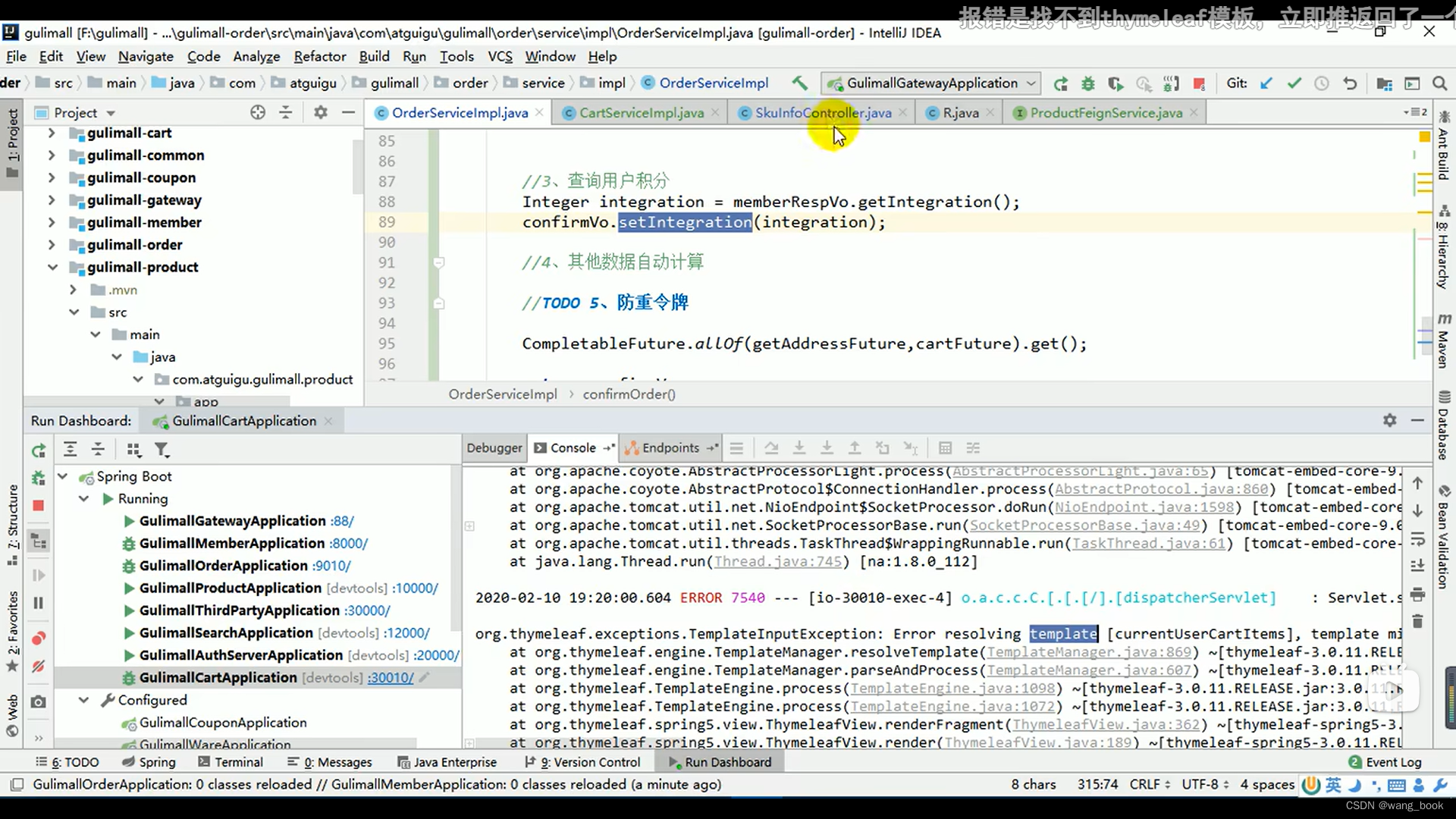
Task: Open the VCS menu
Action: click(500, 56)
